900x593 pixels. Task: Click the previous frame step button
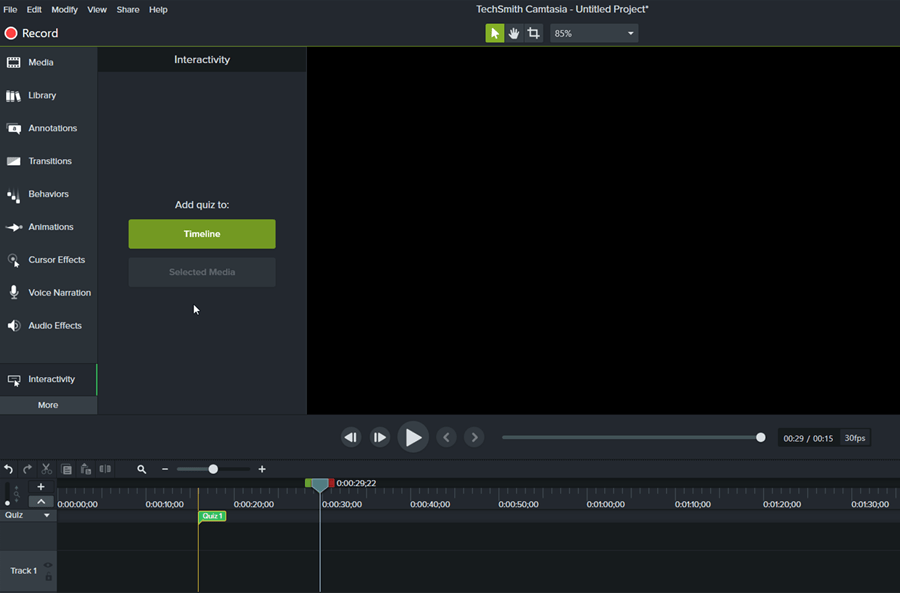(x=351, y=437)
